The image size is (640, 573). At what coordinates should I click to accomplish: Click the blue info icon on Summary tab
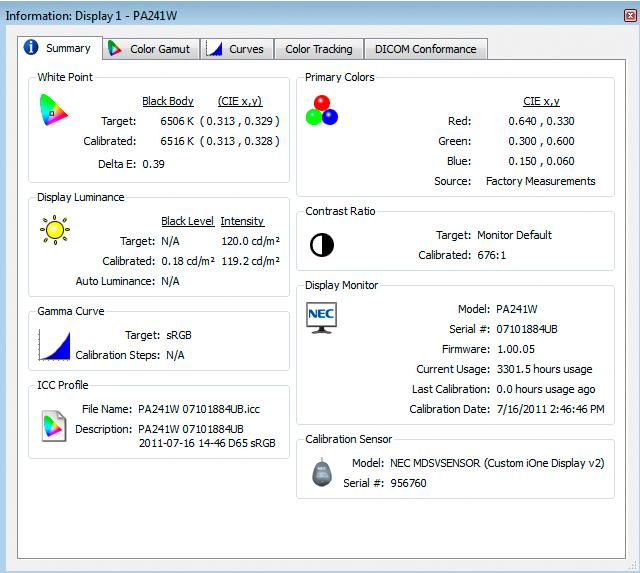(31, 47)
